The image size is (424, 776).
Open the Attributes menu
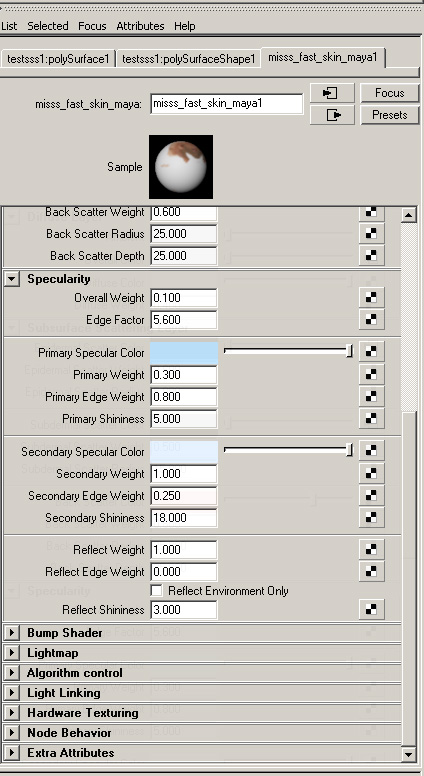[x=140, y=26]
